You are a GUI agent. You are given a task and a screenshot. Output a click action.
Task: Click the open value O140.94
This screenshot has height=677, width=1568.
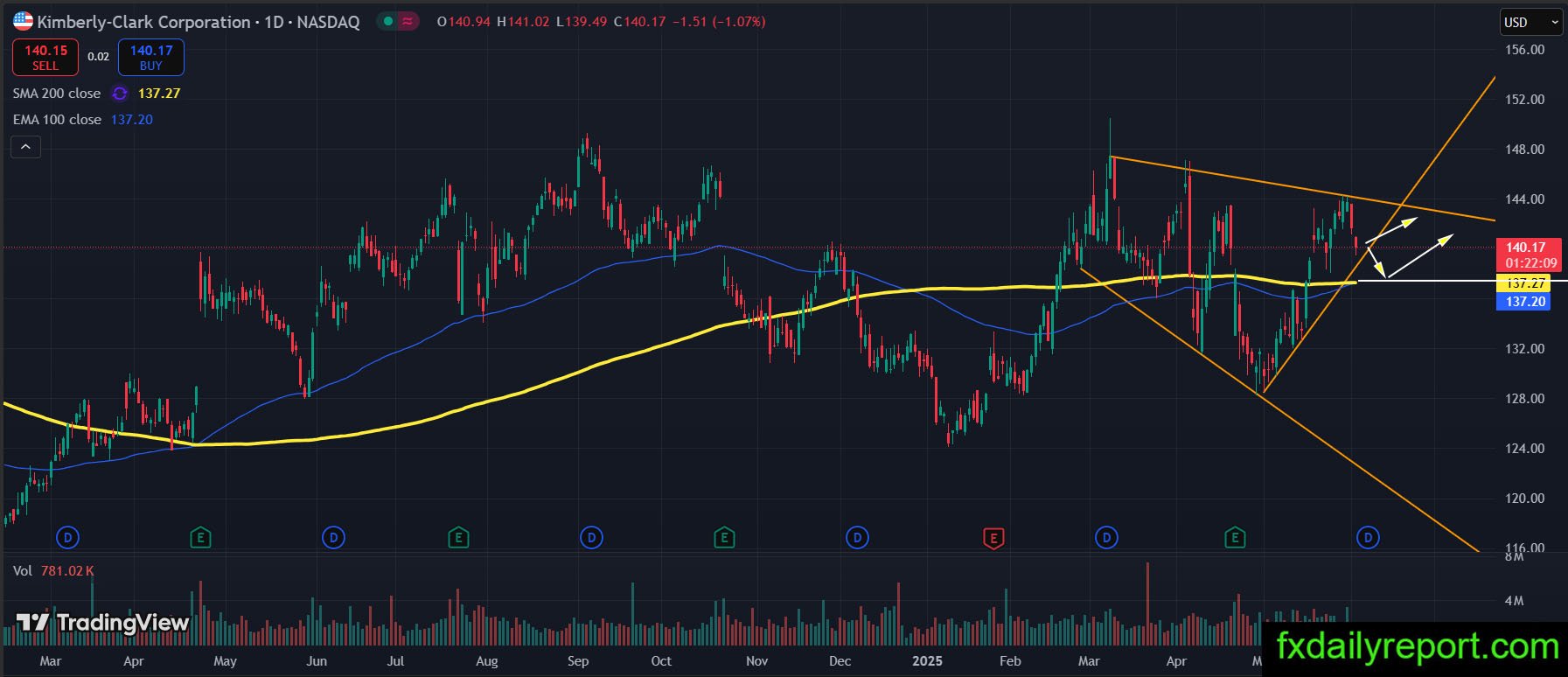[x=463, y=22]
